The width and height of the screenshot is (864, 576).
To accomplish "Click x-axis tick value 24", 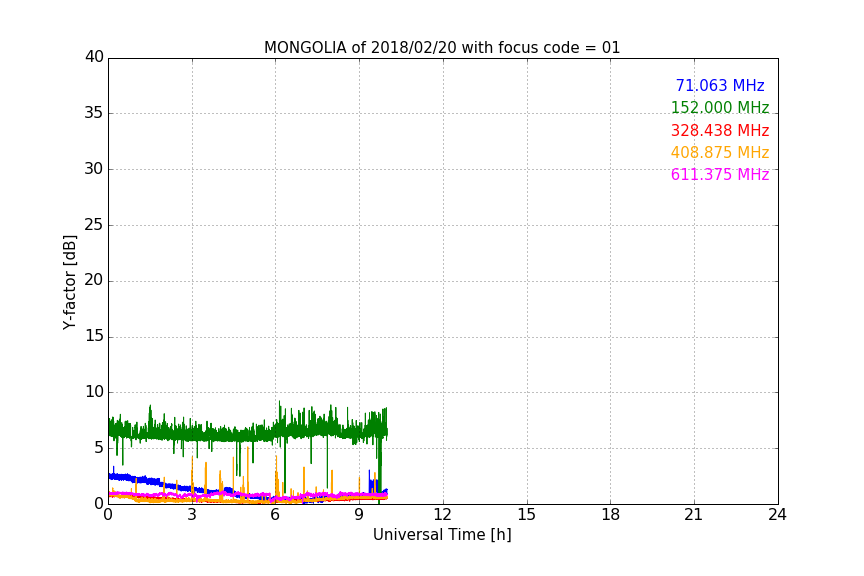I will pos(777,515).
